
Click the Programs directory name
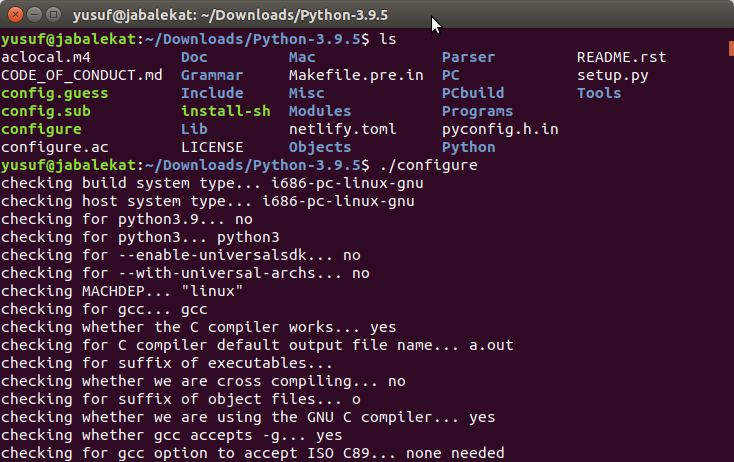click(x=477, y=111)
